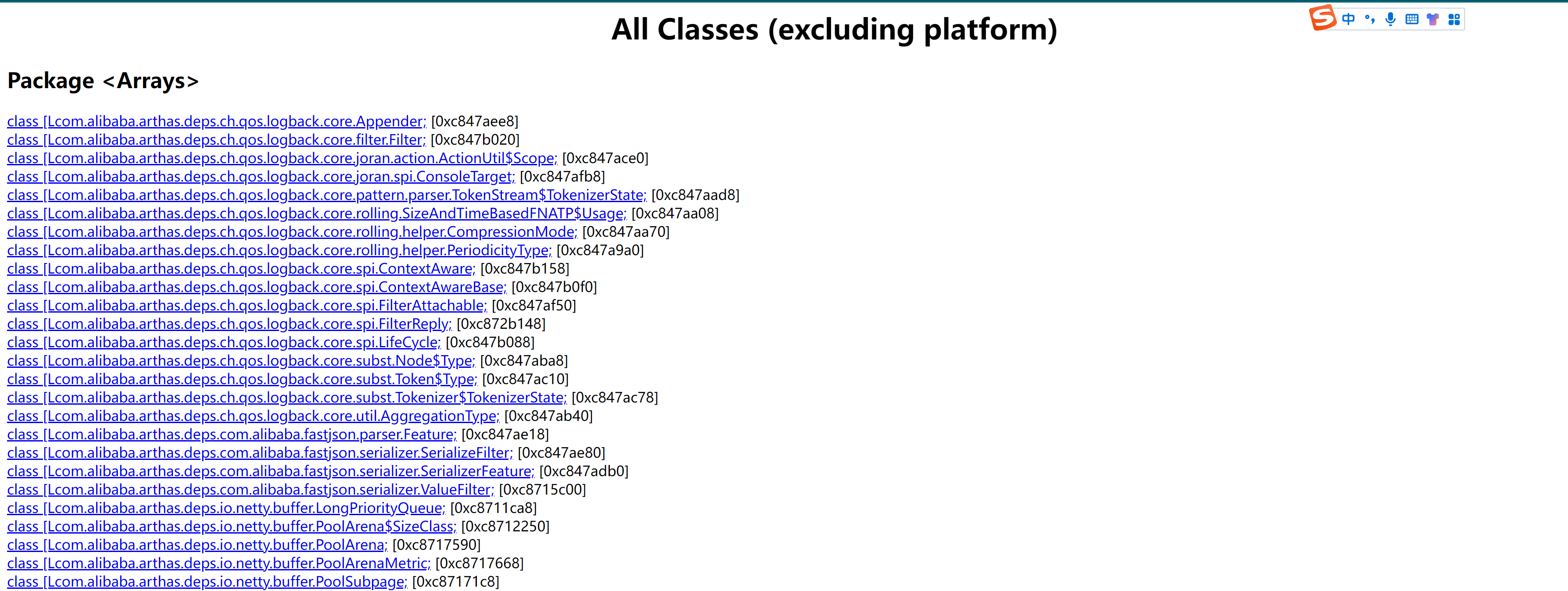1568x591 pixels.
Task: Click the address text [0xc8715c00]
Action: coord(542,489)
